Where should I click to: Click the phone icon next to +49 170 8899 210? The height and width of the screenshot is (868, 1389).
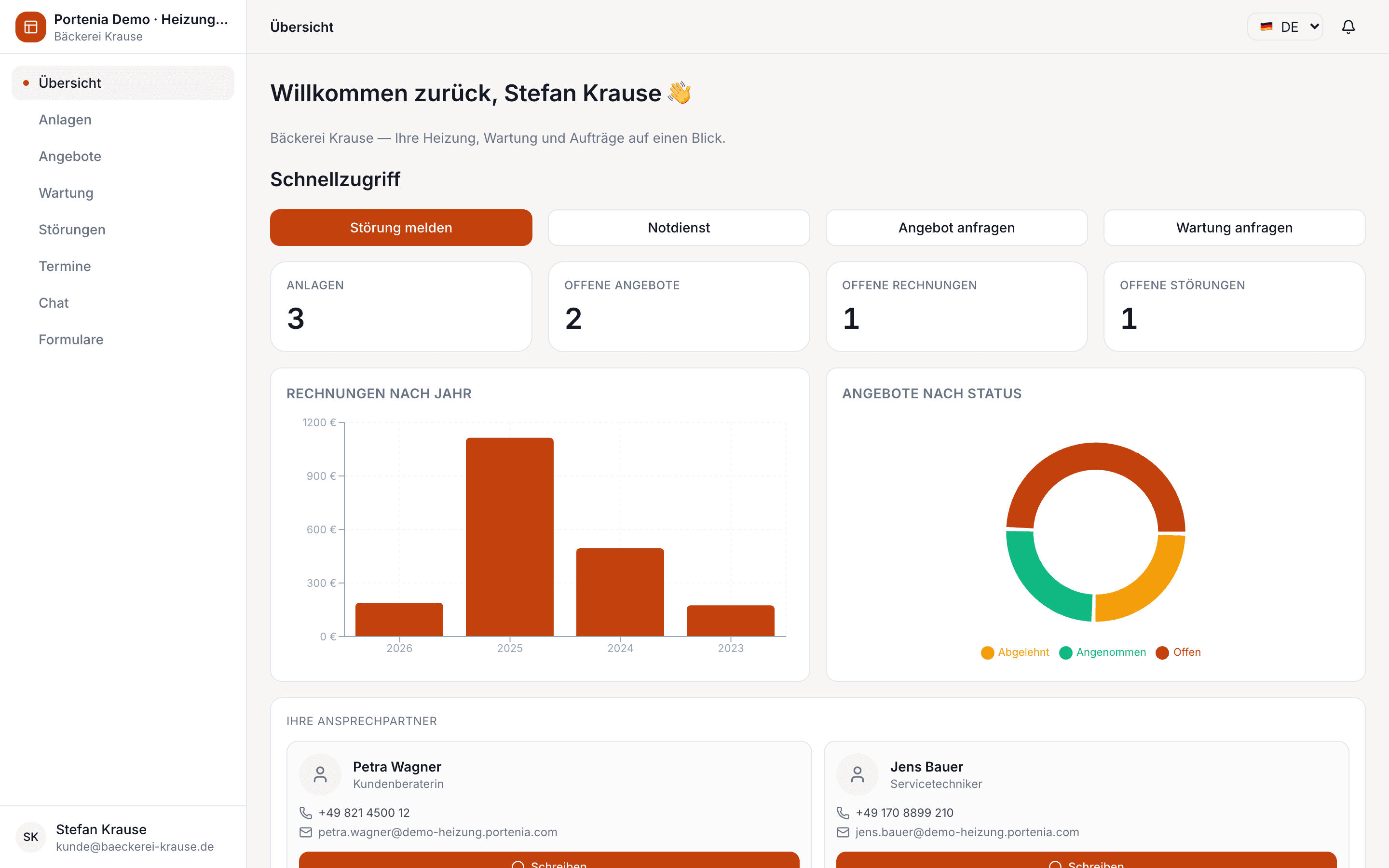843,813
